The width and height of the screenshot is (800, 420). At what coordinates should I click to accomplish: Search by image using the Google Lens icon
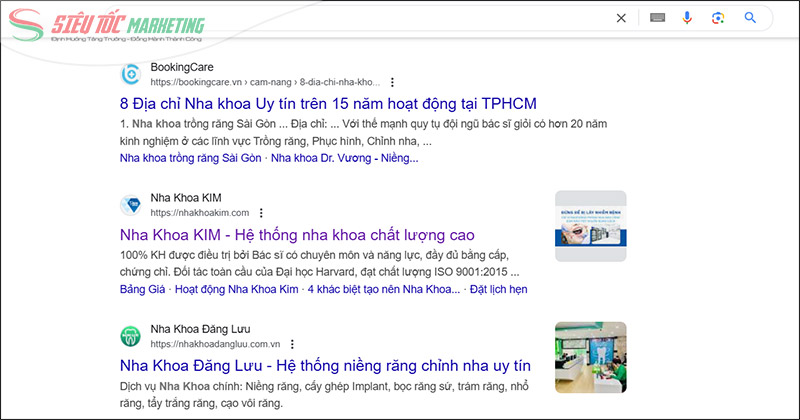point(717,18)
